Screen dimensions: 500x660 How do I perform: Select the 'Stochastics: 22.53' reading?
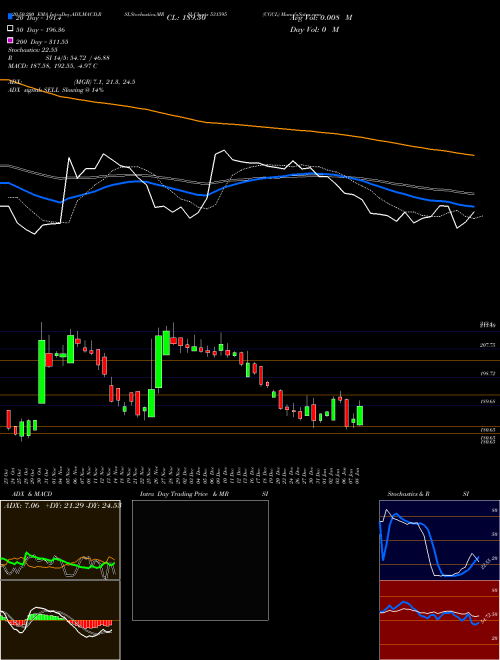[33, 50]
